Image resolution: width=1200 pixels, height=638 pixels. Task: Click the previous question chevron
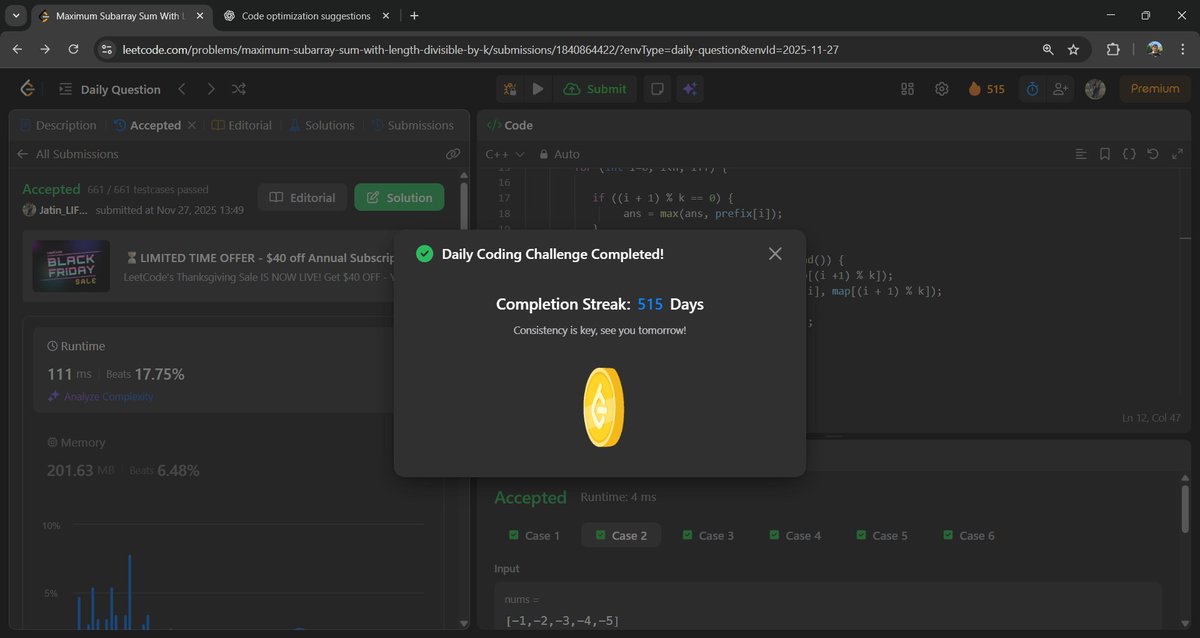pyautogui.click(x=182, y=89)
